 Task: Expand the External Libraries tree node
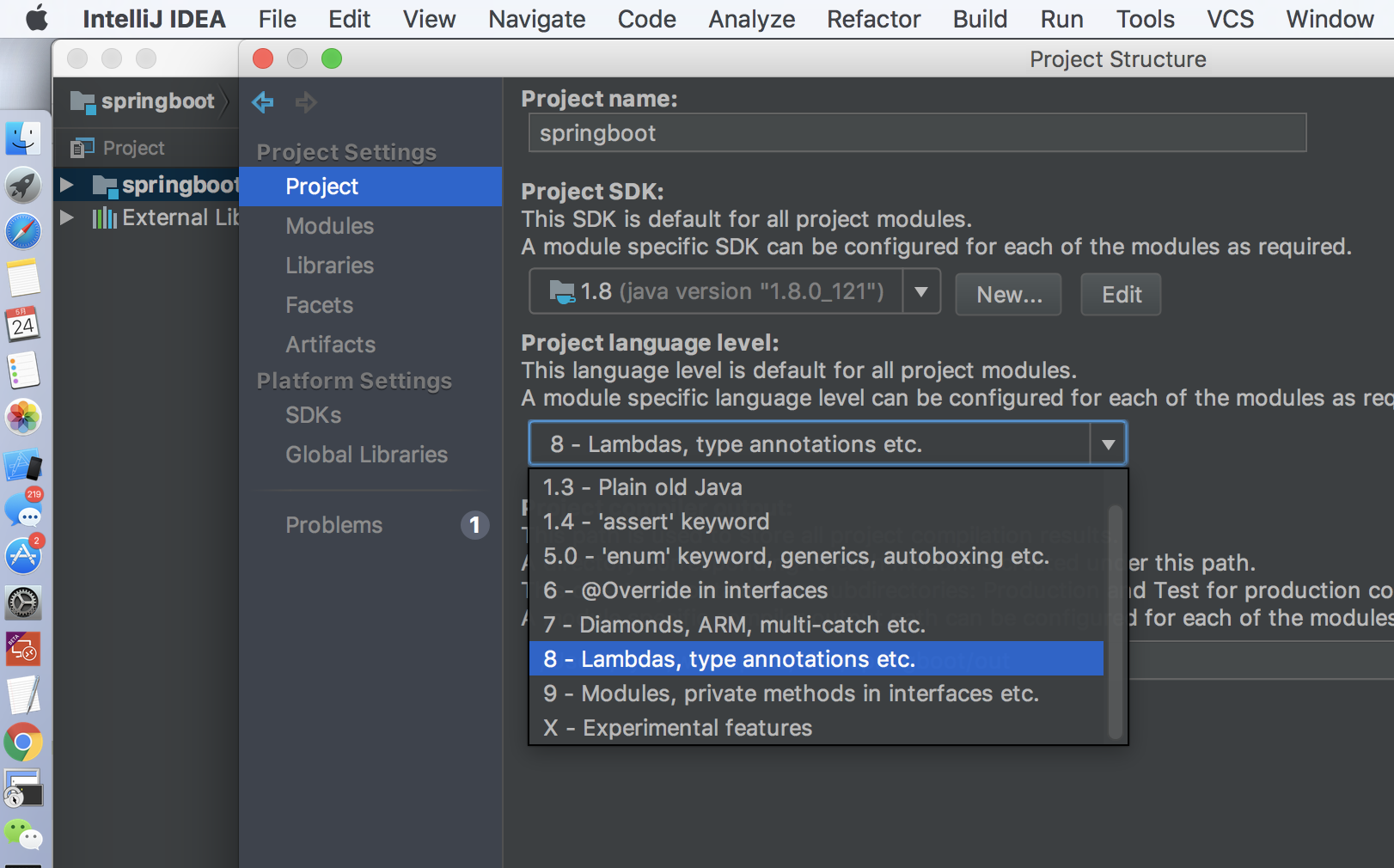(x=66, y=217)
